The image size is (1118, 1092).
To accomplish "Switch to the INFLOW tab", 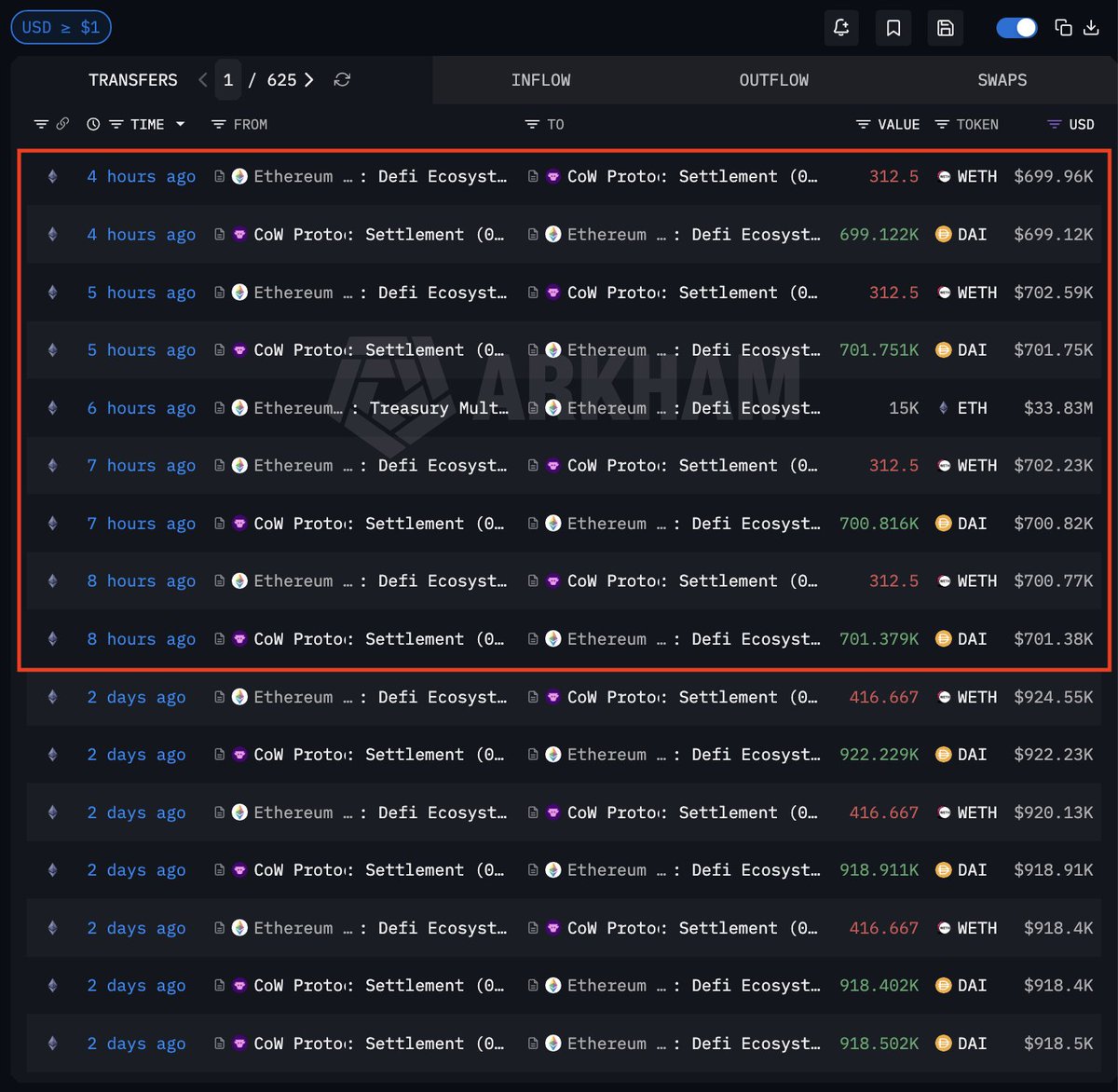I will tap(540, 80).
